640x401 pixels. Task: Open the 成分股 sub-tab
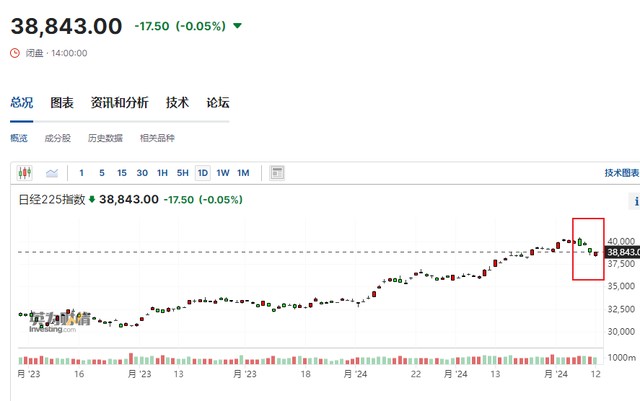[58, 138]
